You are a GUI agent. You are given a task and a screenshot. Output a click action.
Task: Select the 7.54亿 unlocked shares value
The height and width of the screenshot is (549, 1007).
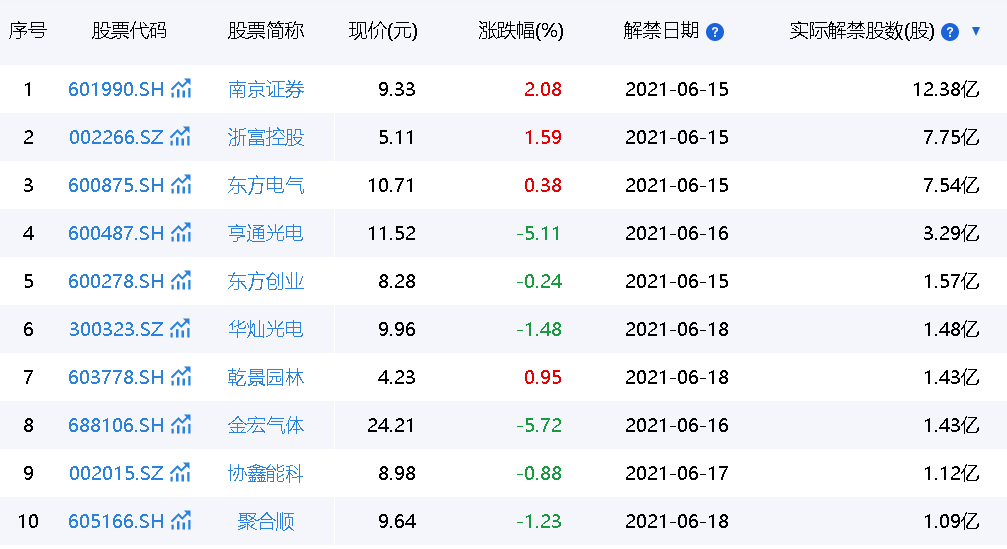point(951,186)
